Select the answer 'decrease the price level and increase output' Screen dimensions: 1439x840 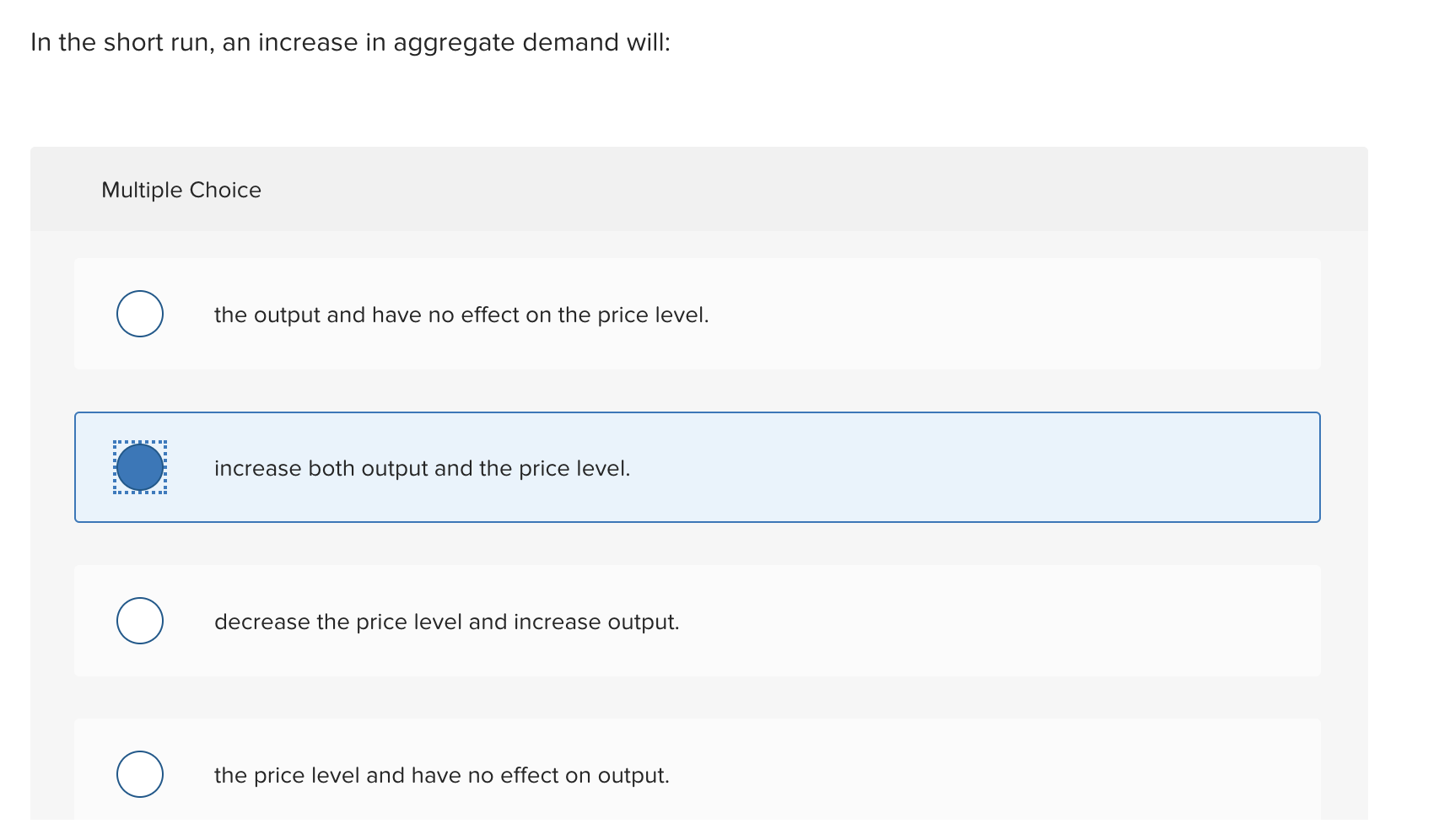point(445,622)
